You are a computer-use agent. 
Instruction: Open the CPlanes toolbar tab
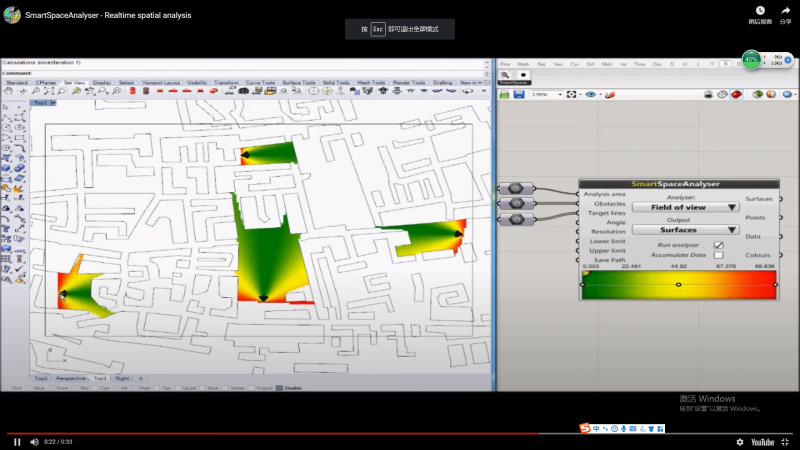pos(46,83)
